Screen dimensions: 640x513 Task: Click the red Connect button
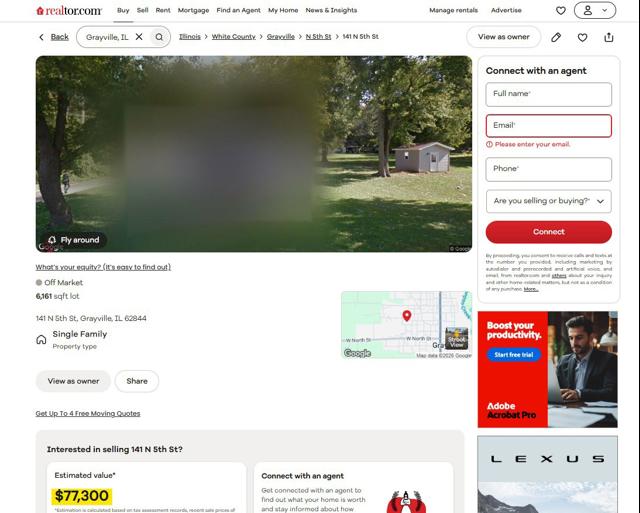pyautogui.click(x=549, y=232)
